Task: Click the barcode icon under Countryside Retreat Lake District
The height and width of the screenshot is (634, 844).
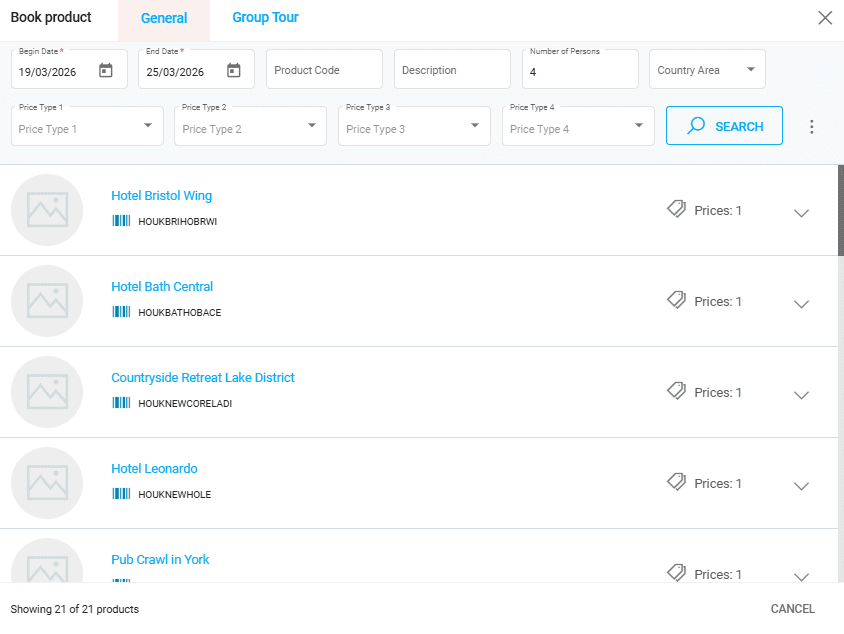Action: click(x=121, y=403)
